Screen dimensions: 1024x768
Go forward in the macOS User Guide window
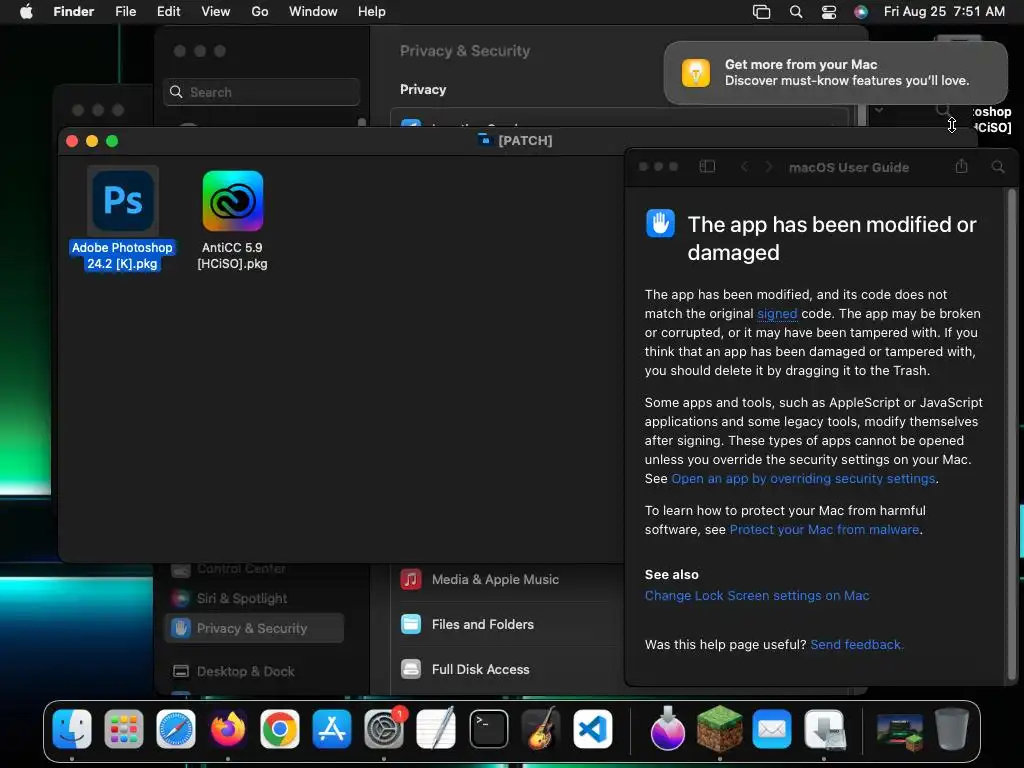point(769,167)
